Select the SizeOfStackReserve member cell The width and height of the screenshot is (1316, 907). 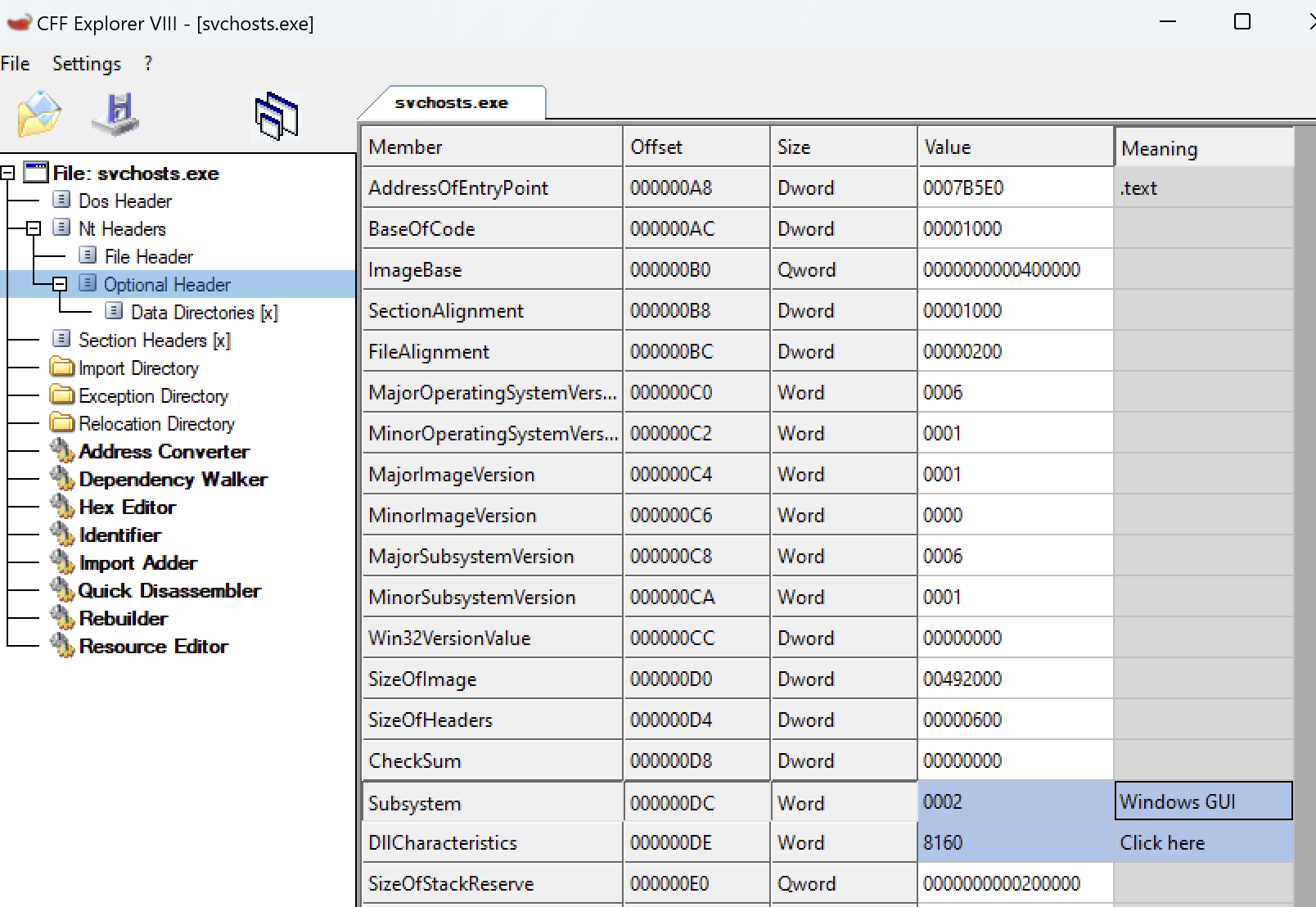click(491, 883)
